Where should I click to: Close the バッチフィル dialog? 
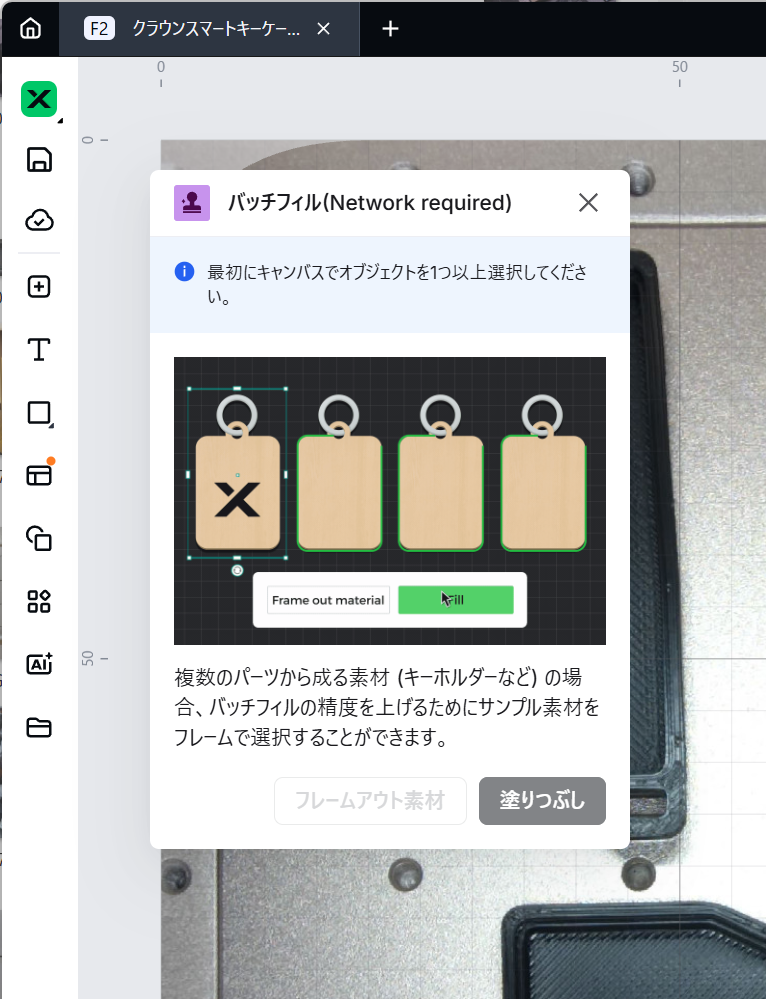588,203
